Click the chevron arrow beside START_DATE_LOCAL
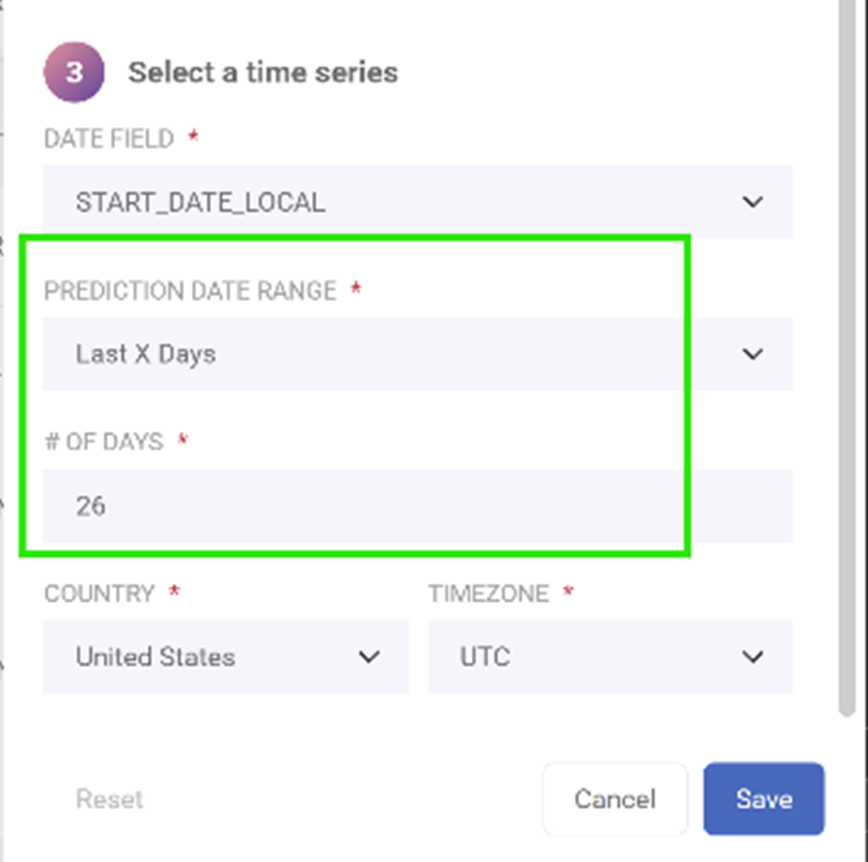This screenshot has height=862, width=868. click(753, 202)
